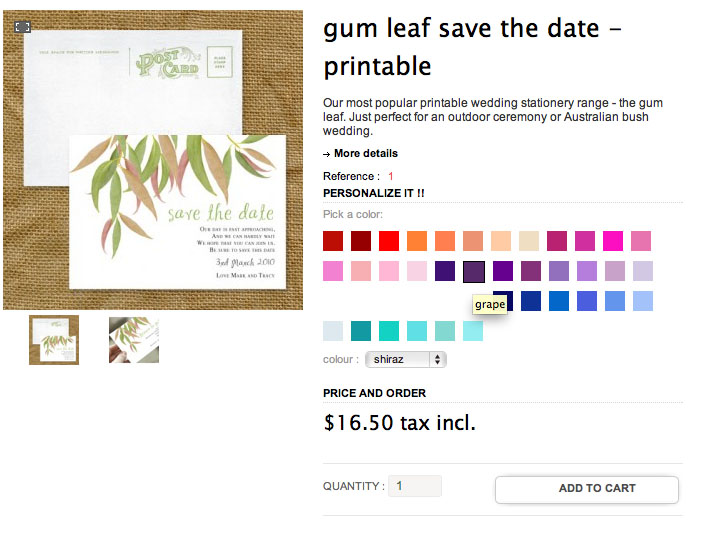The image size is (721, 533).
Task: Expand the colour dropdown showing shiraz
Action: [x=406, y=359]
